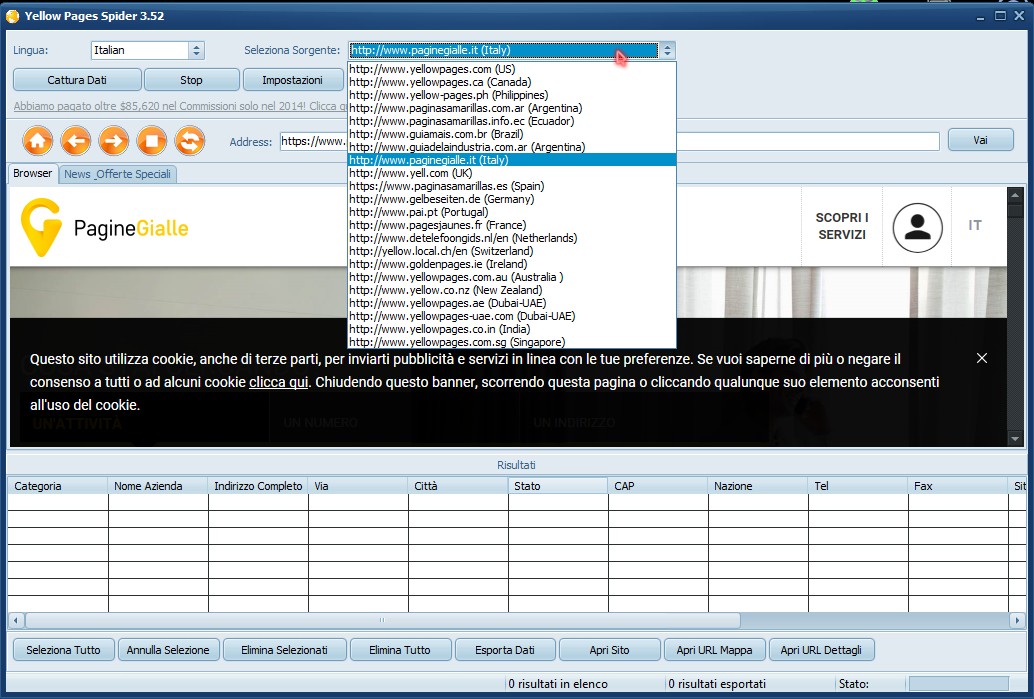1034x699 pixels.
Task: Choose yellowpages.co.in (India) source
Action: (512, 329)
